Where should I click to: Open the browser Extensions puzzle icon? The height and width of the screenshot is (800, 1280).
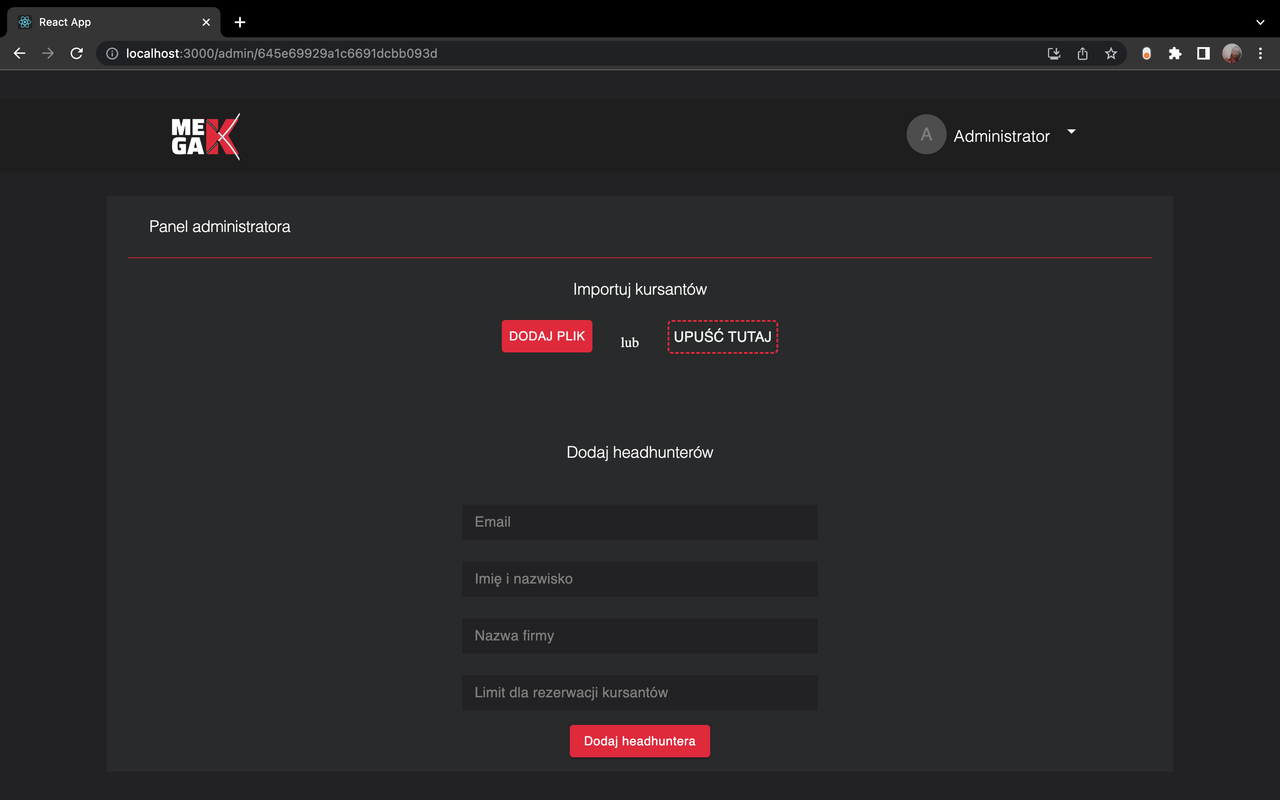1174,53
